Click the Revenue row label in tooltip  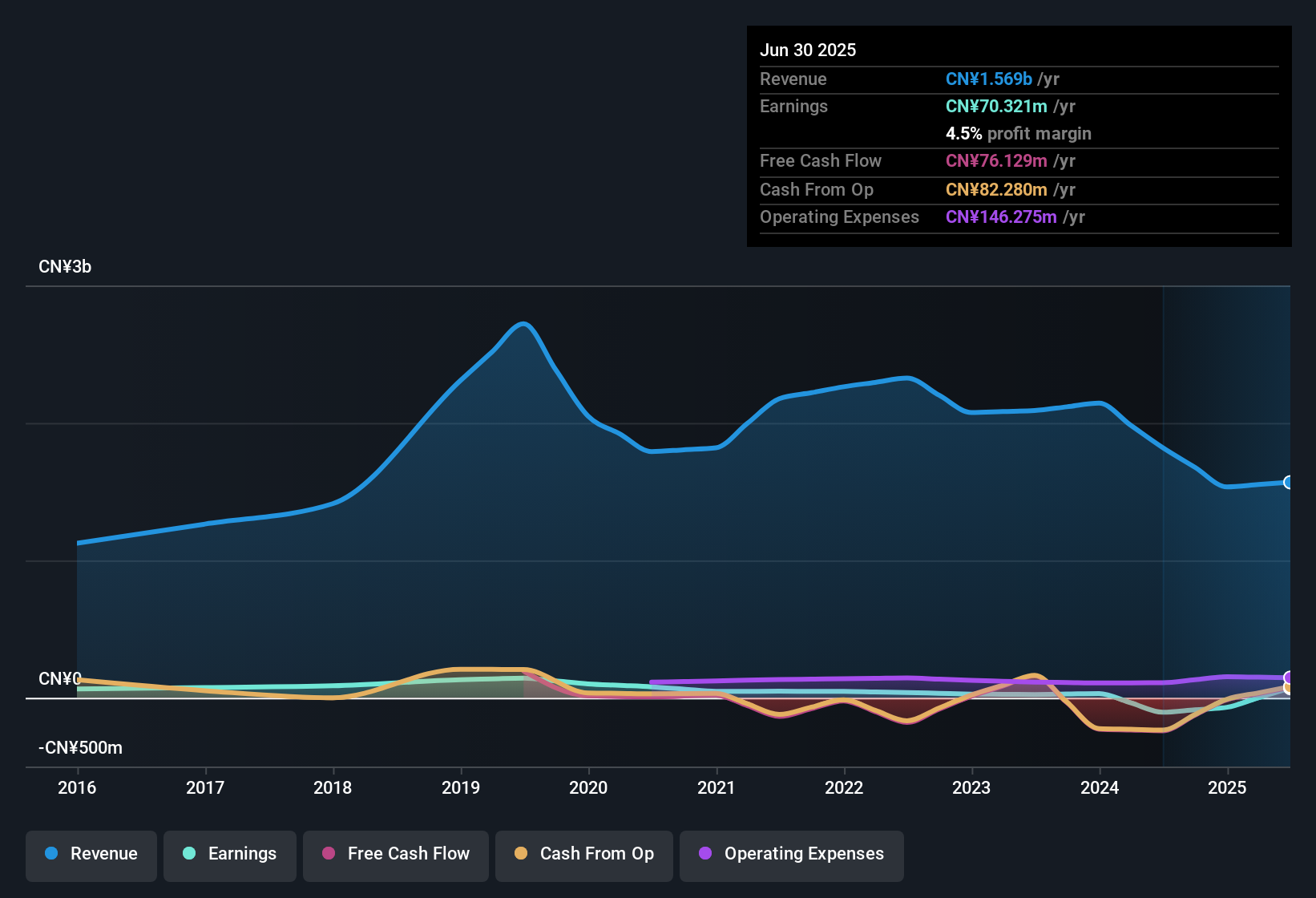793,79
